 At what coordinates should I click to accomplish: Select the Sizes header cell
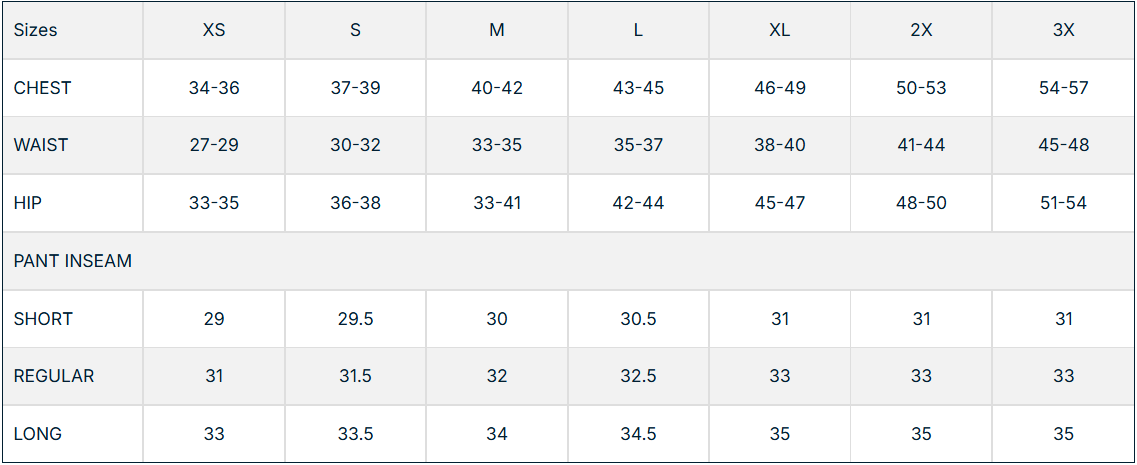(36, 30)
